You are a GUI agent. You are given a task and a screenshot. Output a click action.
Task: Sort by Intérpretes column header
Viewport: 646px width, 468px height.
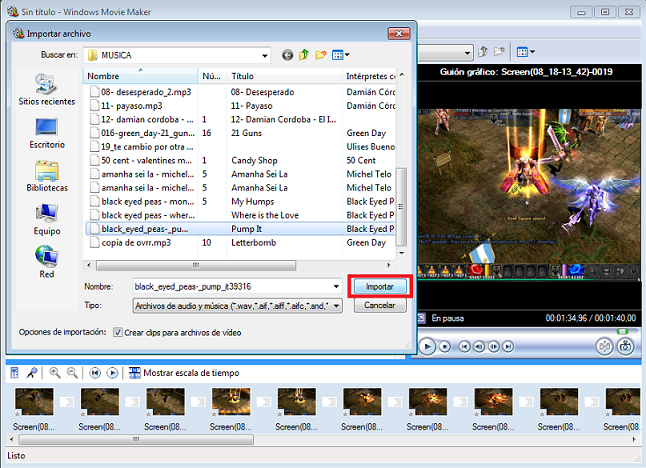(369, 76)
